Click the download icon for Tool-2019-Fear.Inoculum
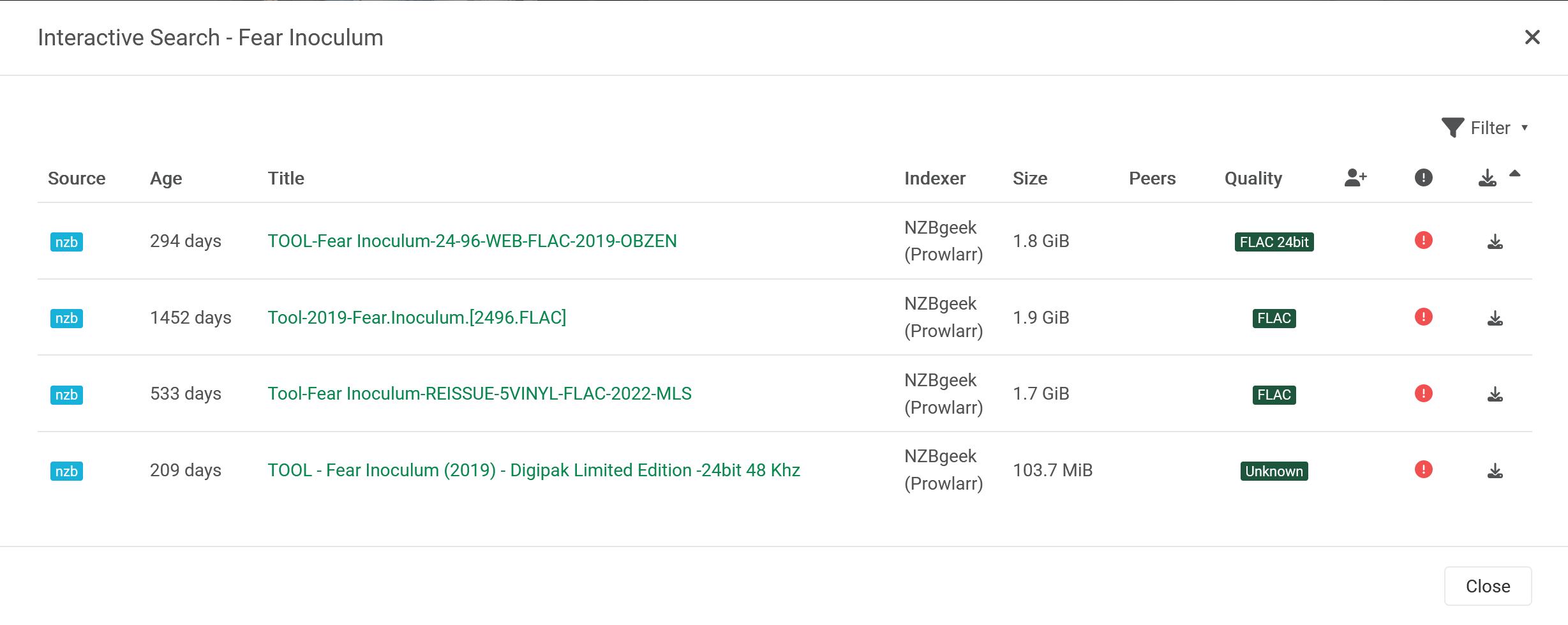 (x=1497, y=317)
